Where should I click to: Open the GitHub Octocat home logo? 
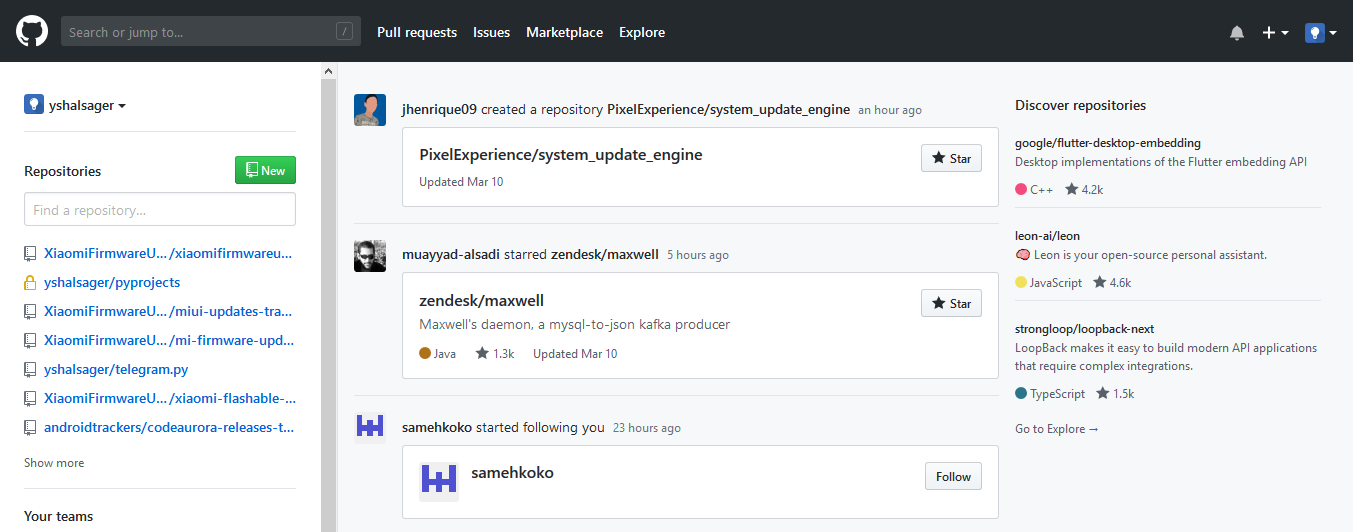32,32
